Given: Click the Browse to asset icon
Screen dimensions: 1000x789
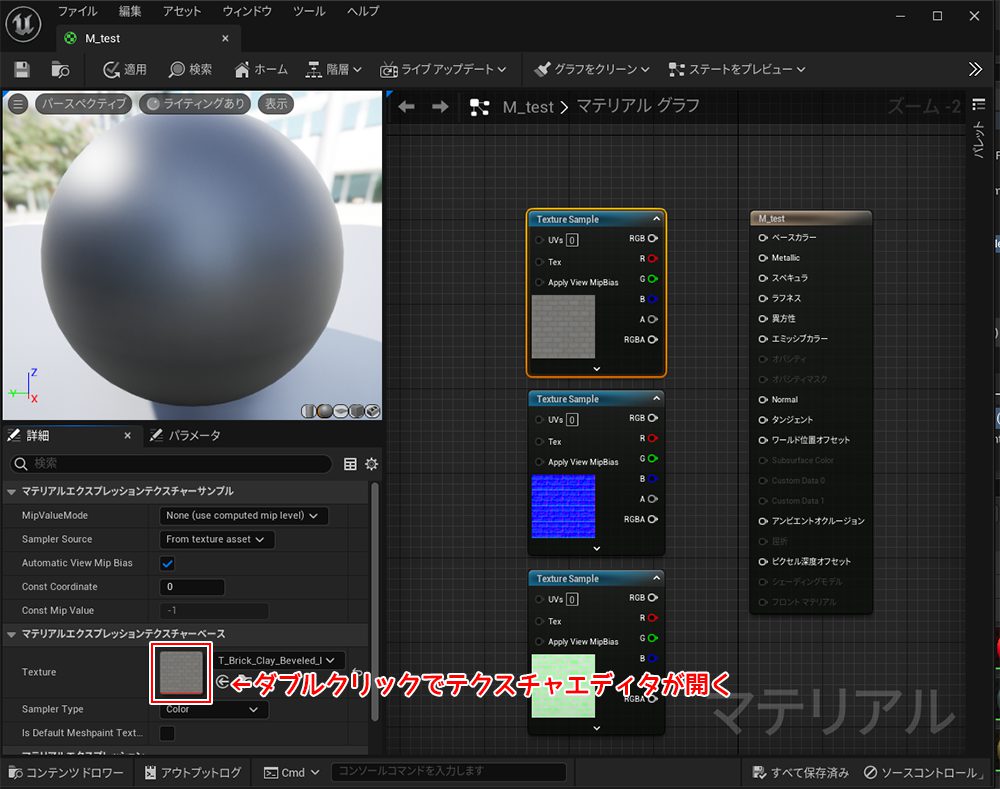Looking at the screenshot, I should 61,70.
